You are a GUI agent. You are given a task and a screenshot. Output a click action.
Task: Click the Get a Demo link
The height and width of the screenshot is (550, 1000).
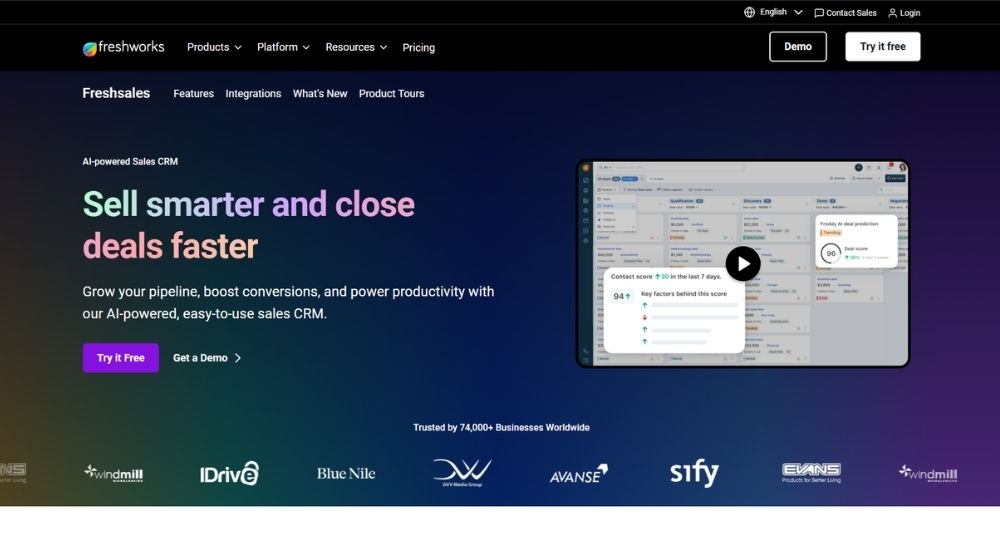point(200,358)
